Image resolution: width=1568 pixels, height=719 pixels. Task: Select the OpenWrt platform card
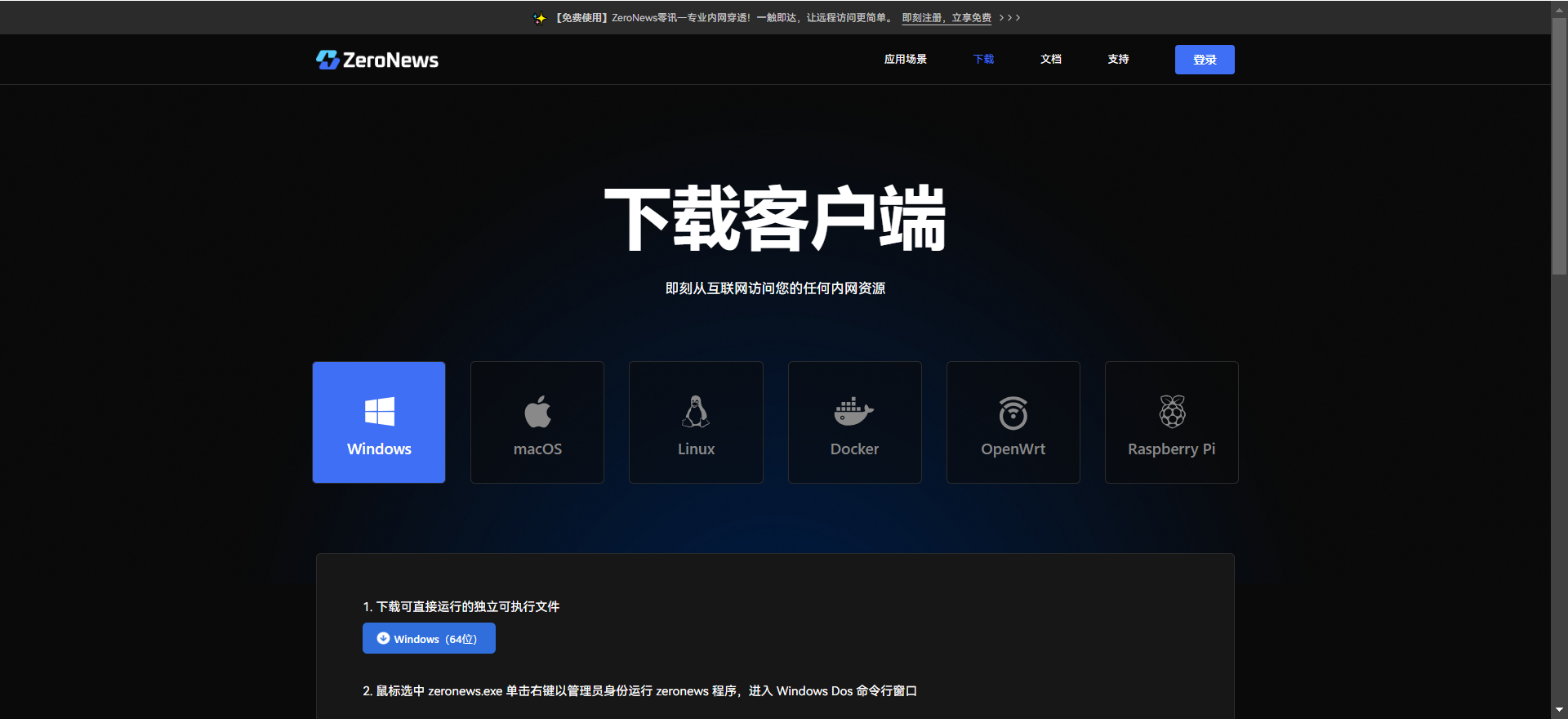[x=1013, y=422]
